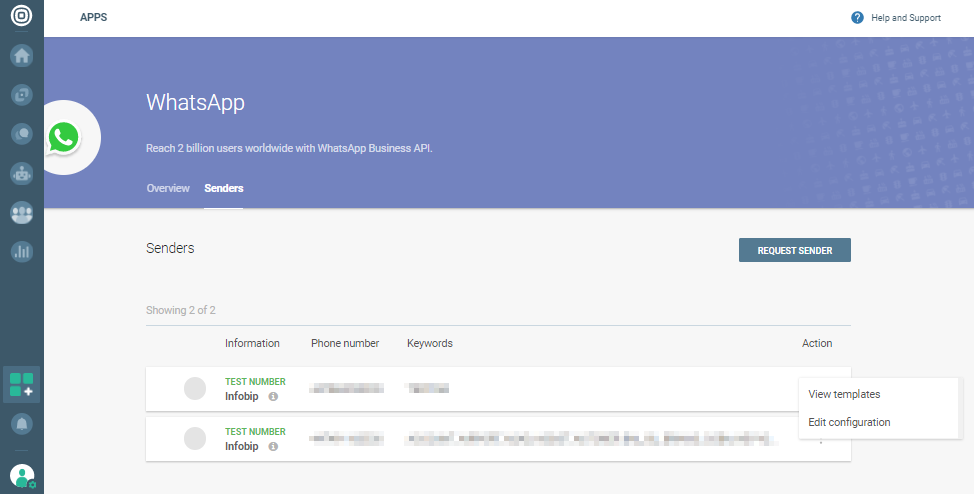Choose View templates from action menu

click(x=844, y=394)
